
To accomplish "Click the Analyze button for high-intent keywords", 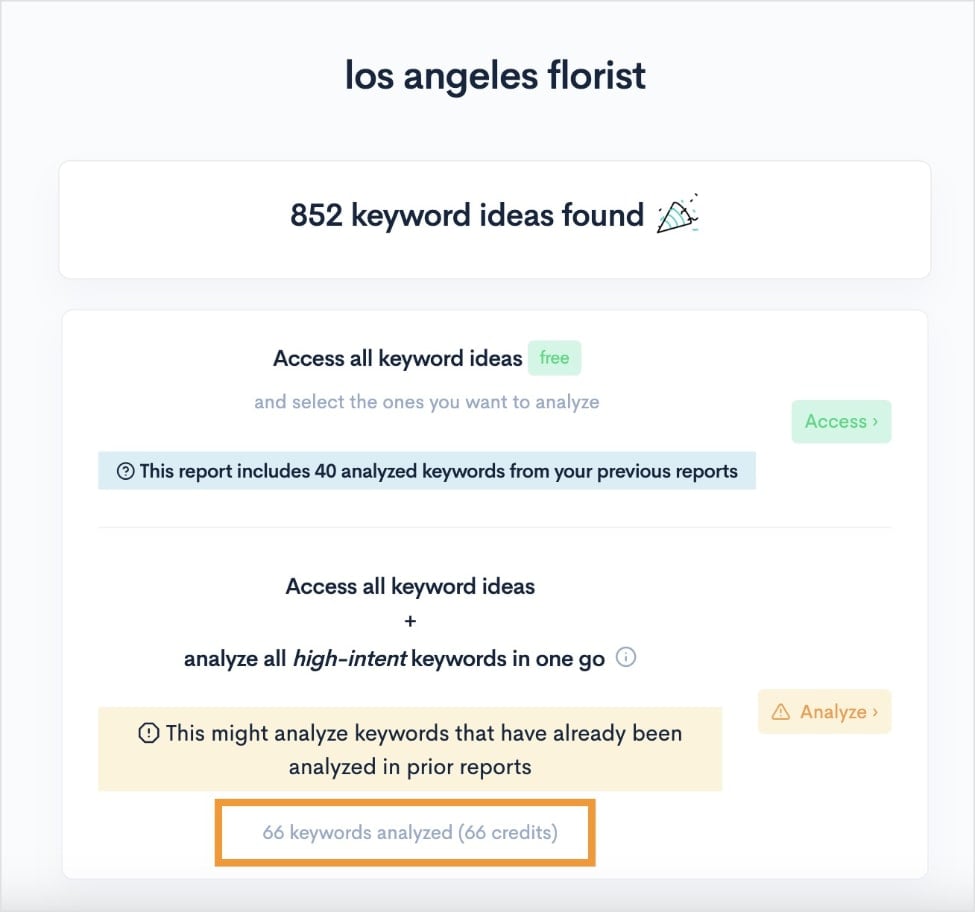I will point(824,712).
